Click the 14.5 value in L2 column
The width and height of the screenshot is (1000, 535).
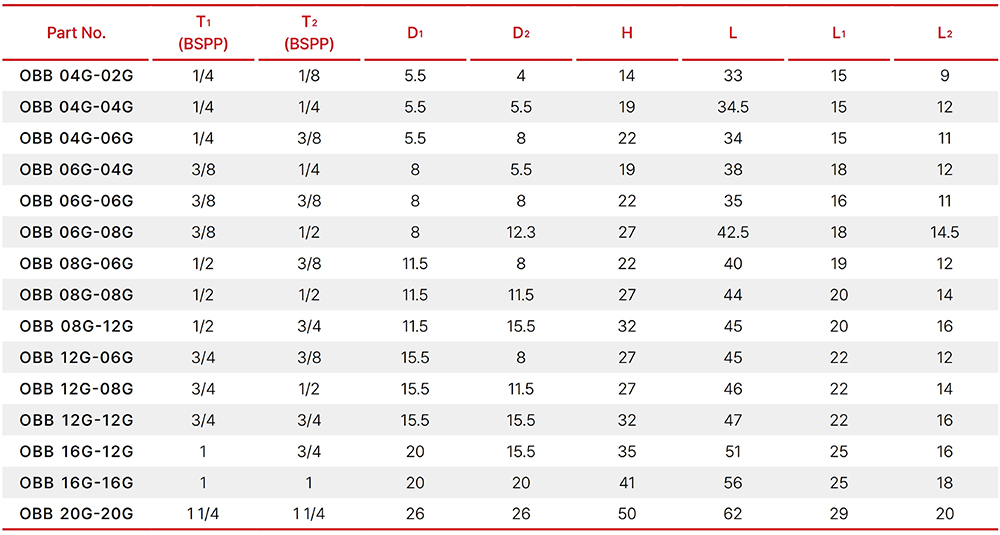945,233
